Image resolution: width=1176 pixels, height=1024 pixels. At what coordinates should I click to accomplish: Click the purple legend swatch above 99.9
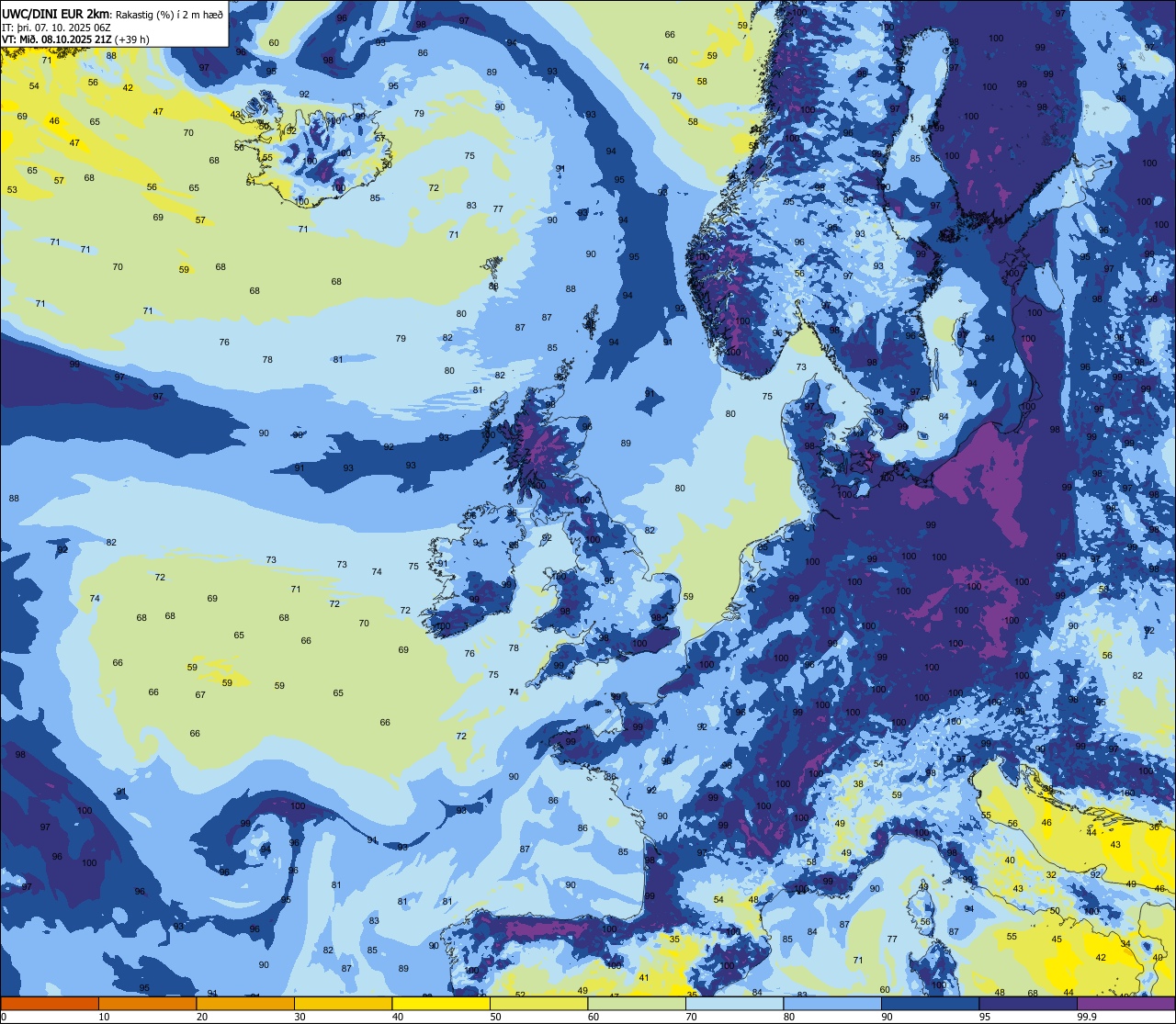coord(1125,1003)
